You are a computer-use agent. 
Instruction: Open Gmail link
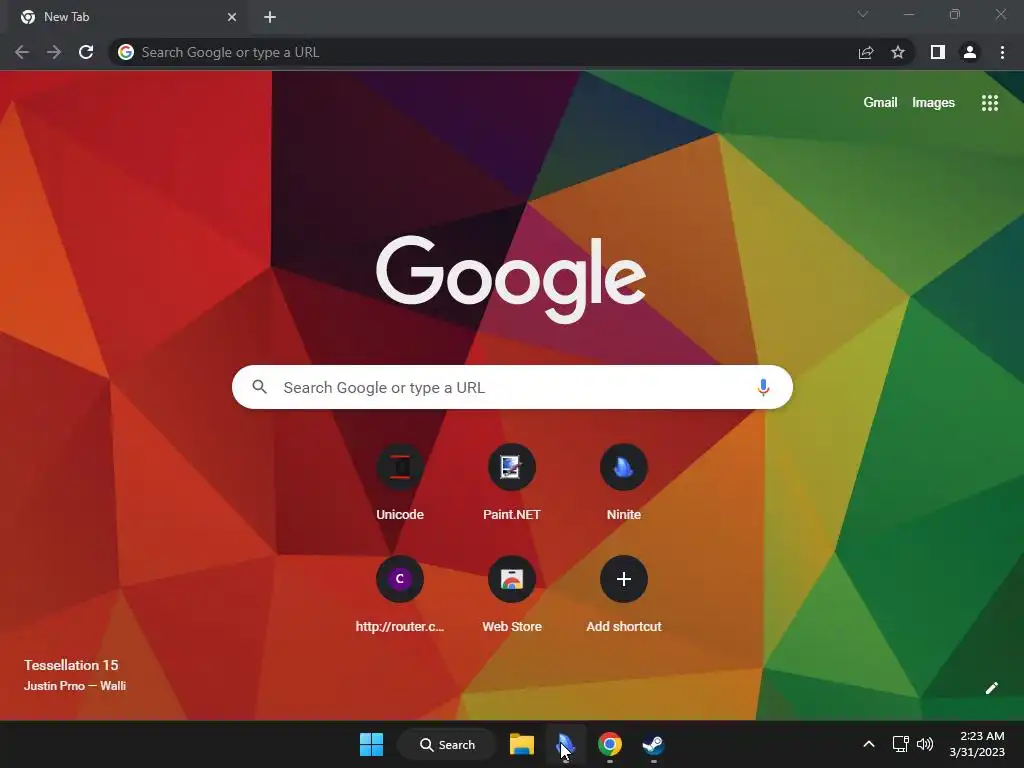point(880,103)
